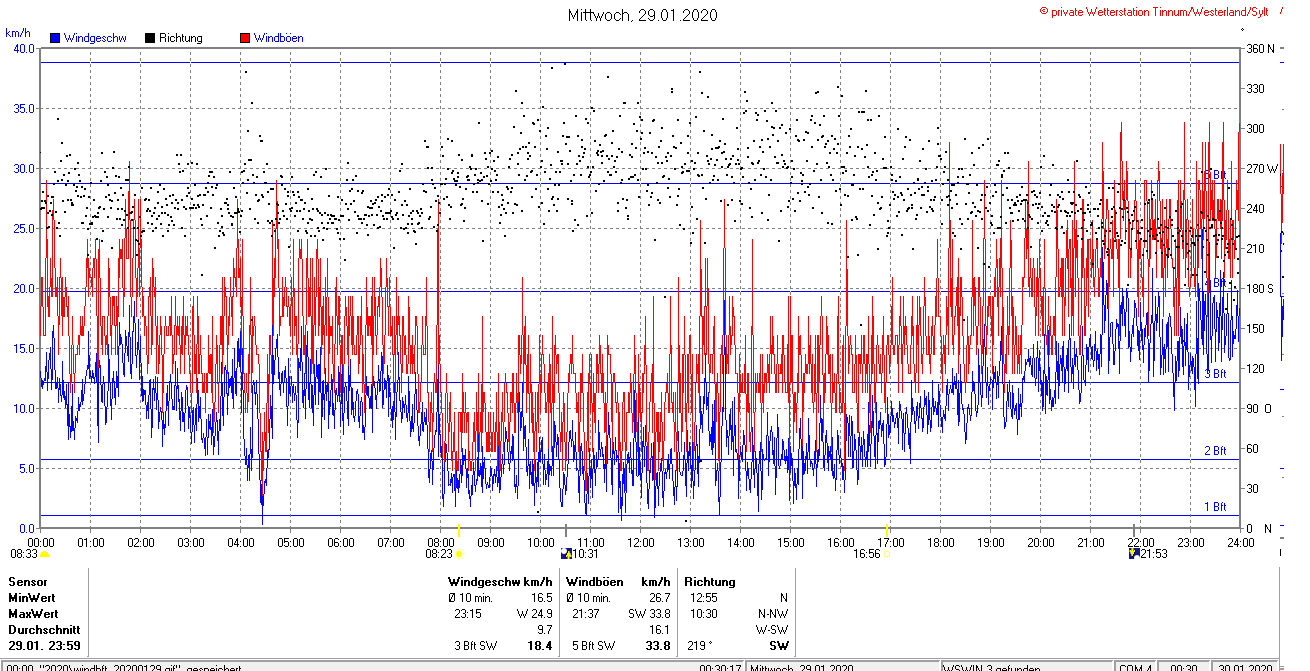The width and height of the screenshot is (1310, 671).
Task: Click the MaxWert row label
Action: pyautogui.click(x=34, y=613)
